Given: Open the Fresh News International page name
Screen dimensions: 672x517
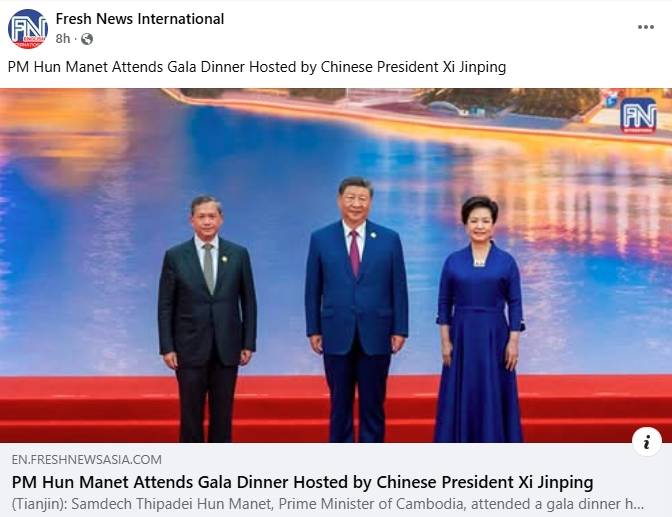Looking at the screenshot, I should 140,19.
